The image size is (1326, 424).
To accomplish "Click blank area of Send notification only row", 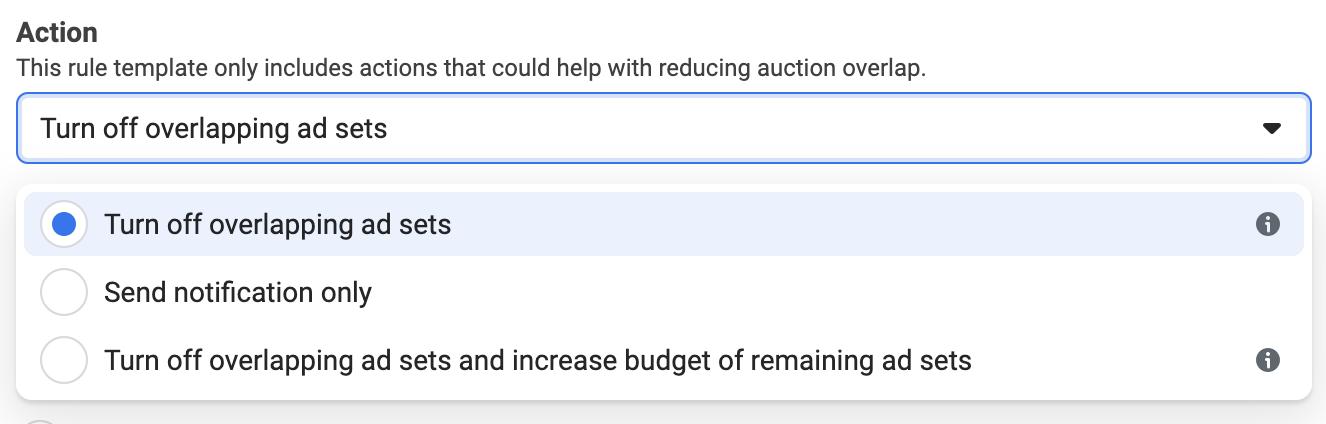I will coord(800,293).
